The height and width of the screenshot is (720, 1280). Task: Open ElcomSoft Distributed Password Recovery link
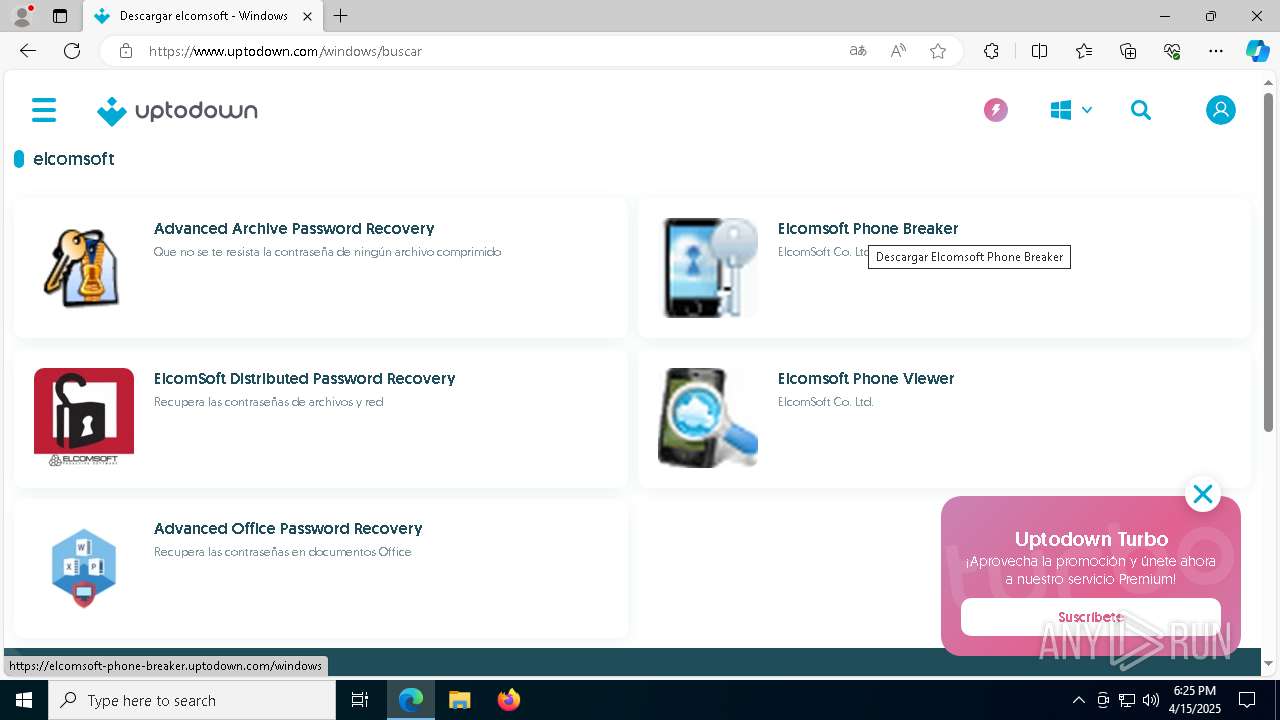(304, 379)
